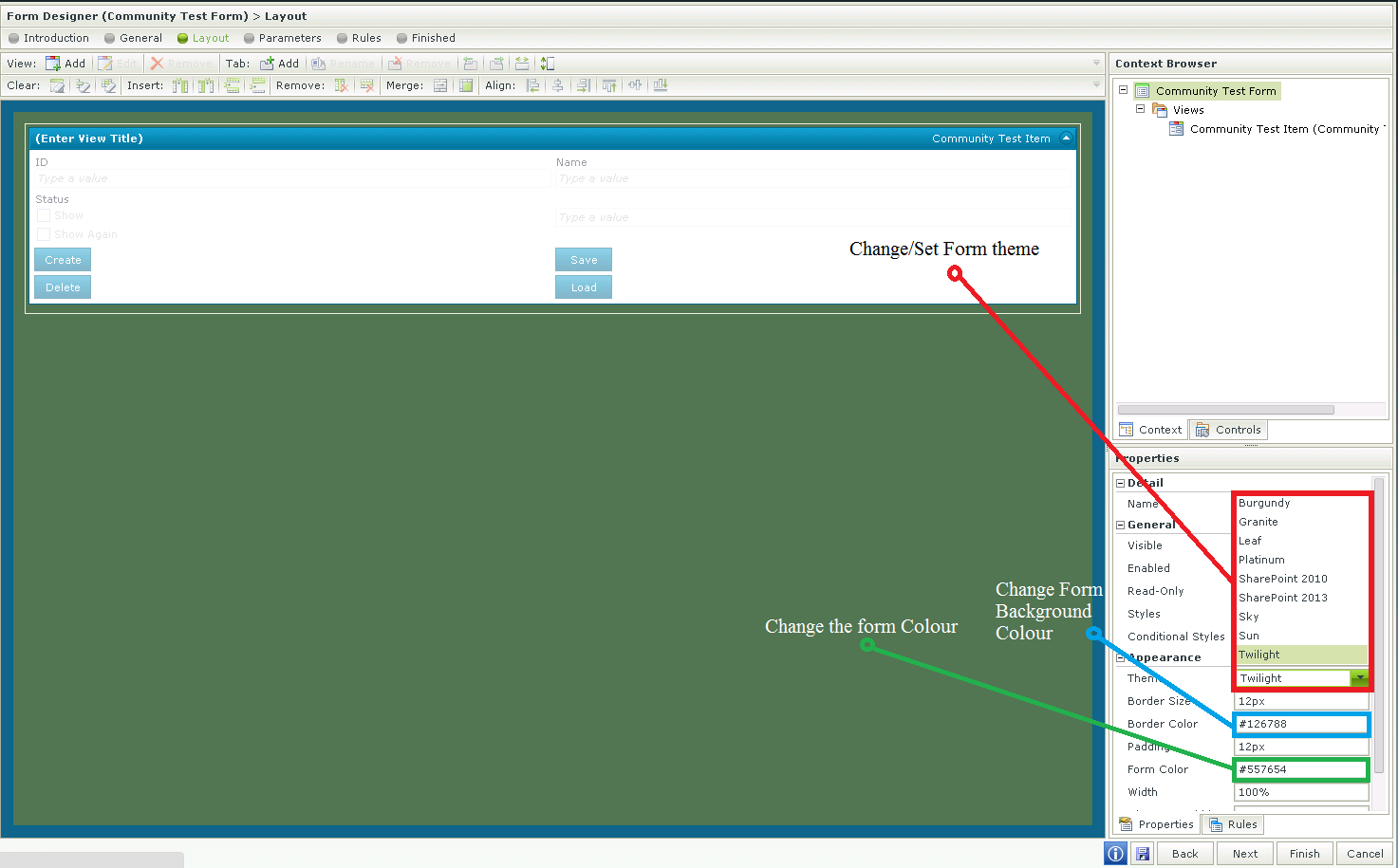Collapse the Detail properties section
1398x868 pixels.
[x=1120, y=483]
